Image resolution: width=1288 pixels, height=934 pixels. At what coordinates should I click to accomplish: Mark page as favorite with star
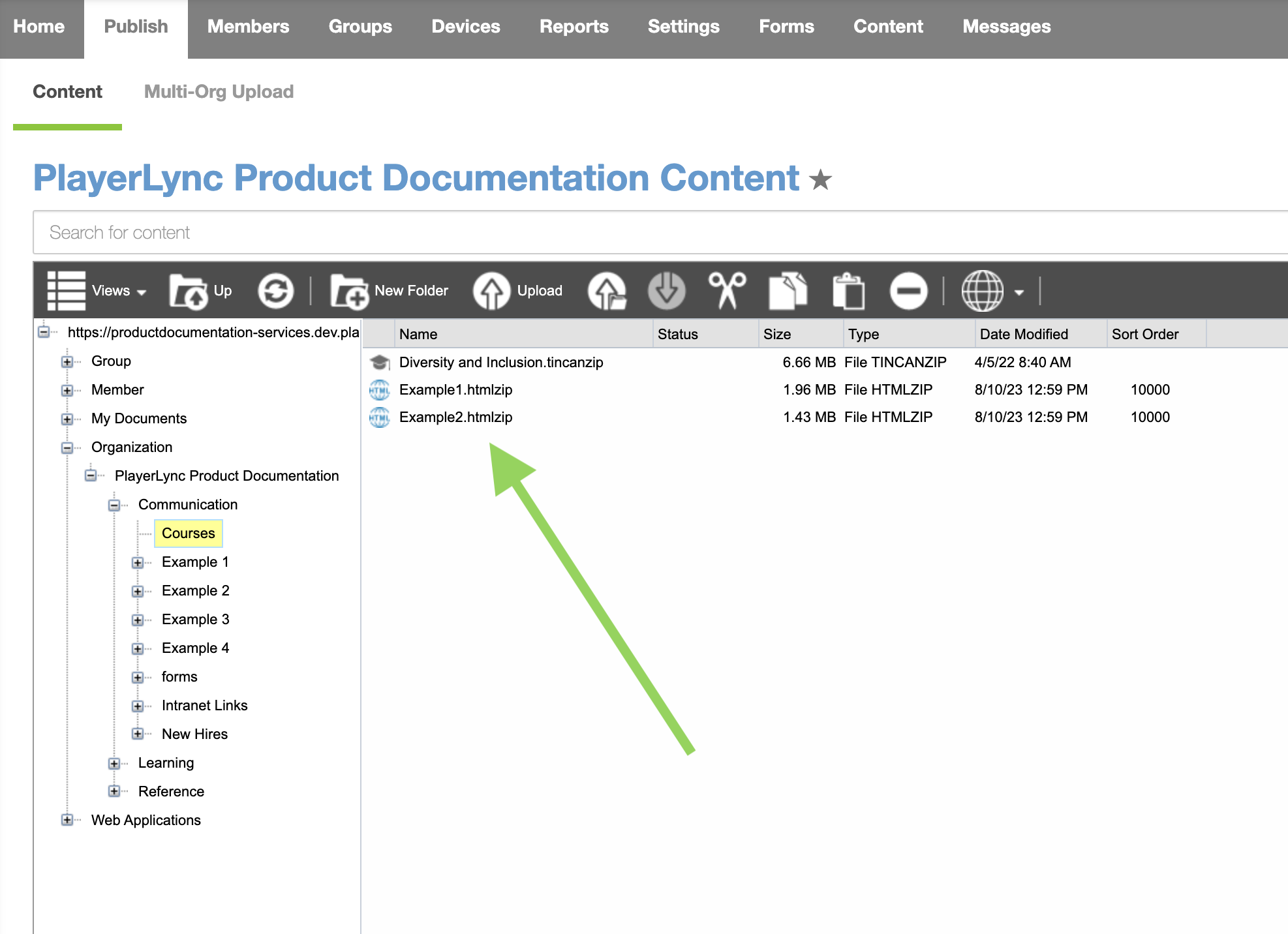tap(820, 179)
